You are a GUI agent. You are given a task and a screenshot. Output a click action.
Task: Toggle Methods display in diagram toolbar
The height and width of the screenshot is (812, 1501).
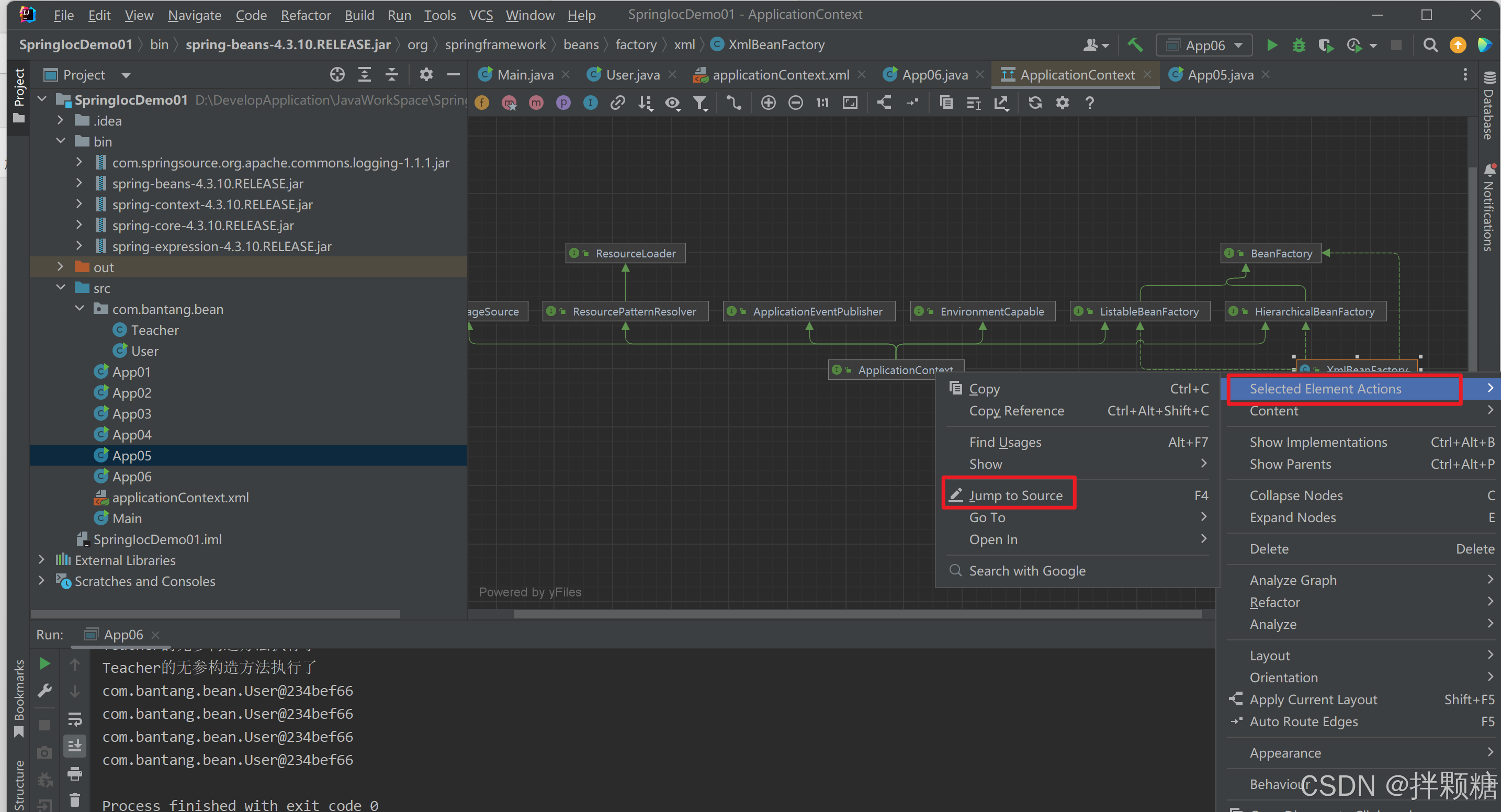pyautogui.click(x=536, y=103)
